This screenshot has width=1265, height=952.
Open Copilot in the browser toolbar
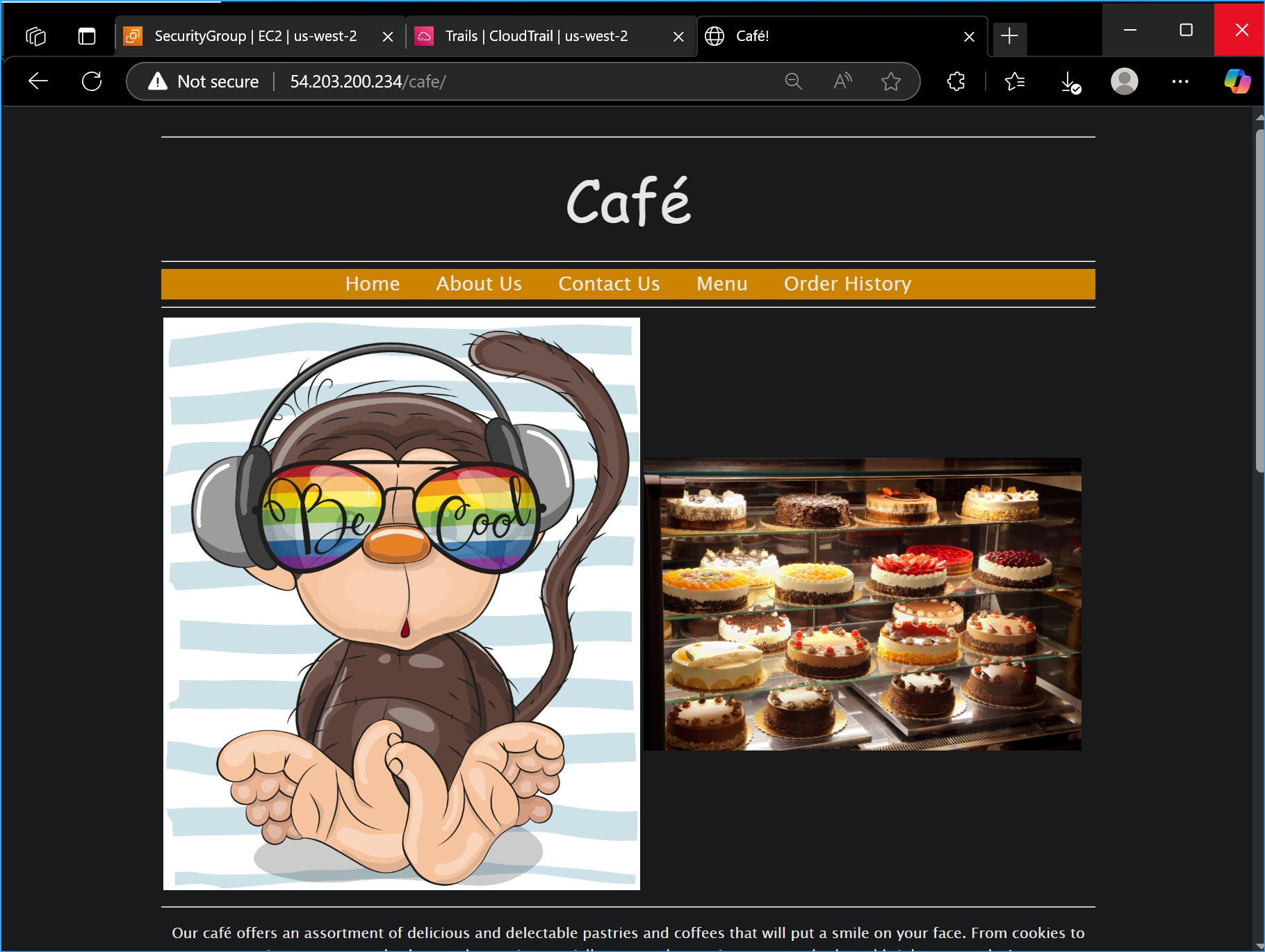1238,81
